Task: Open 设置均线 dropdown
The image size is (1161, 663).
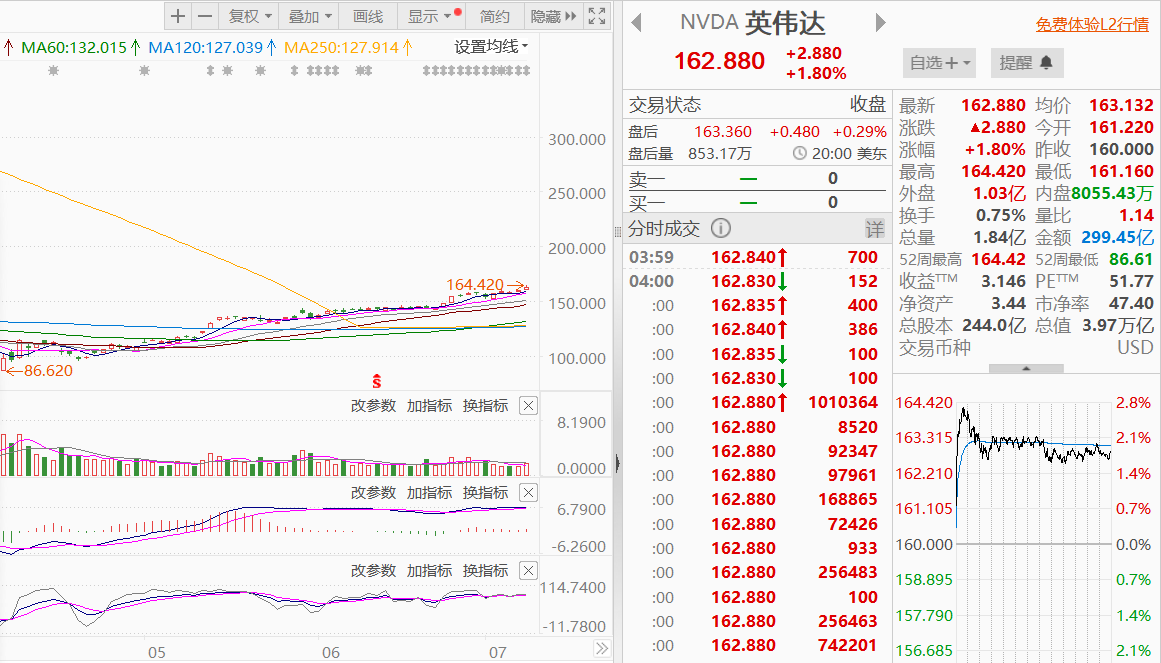Action: [x=491, y=47]
